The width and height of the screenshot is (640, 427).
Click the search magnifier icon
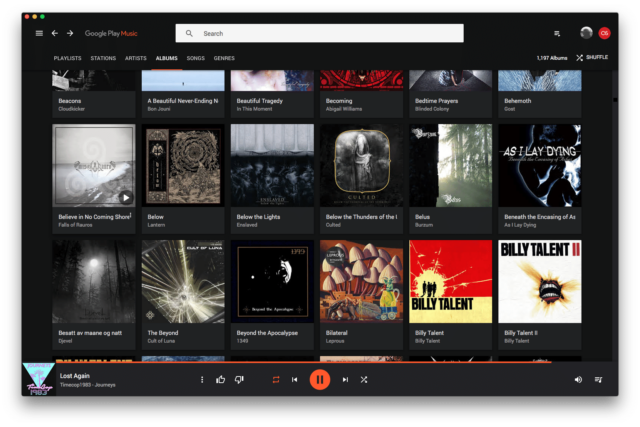(189, 33)
